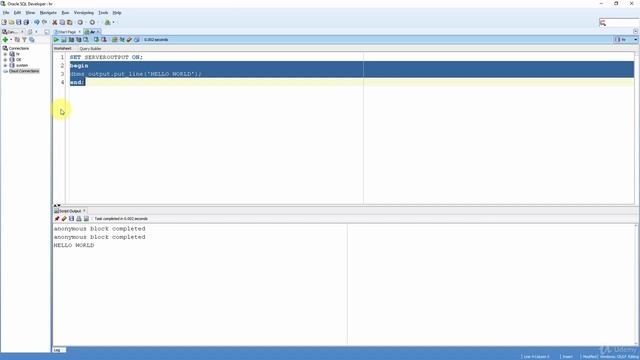Screen dimensions: 640x360
Task: Click first 'anonymous block completed' output line
Action: click(100, 229)
